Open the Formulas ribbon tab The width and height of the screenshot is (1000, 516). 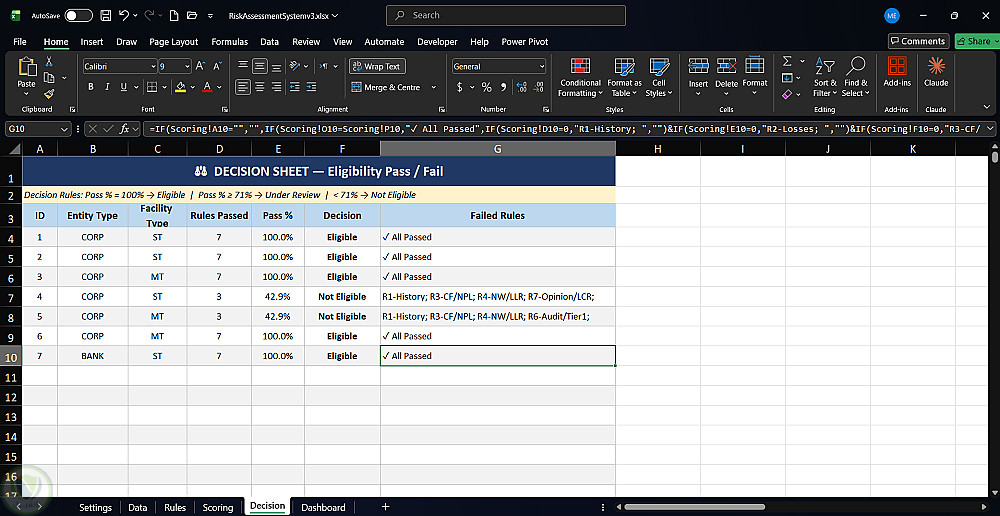tap(230, 41)
